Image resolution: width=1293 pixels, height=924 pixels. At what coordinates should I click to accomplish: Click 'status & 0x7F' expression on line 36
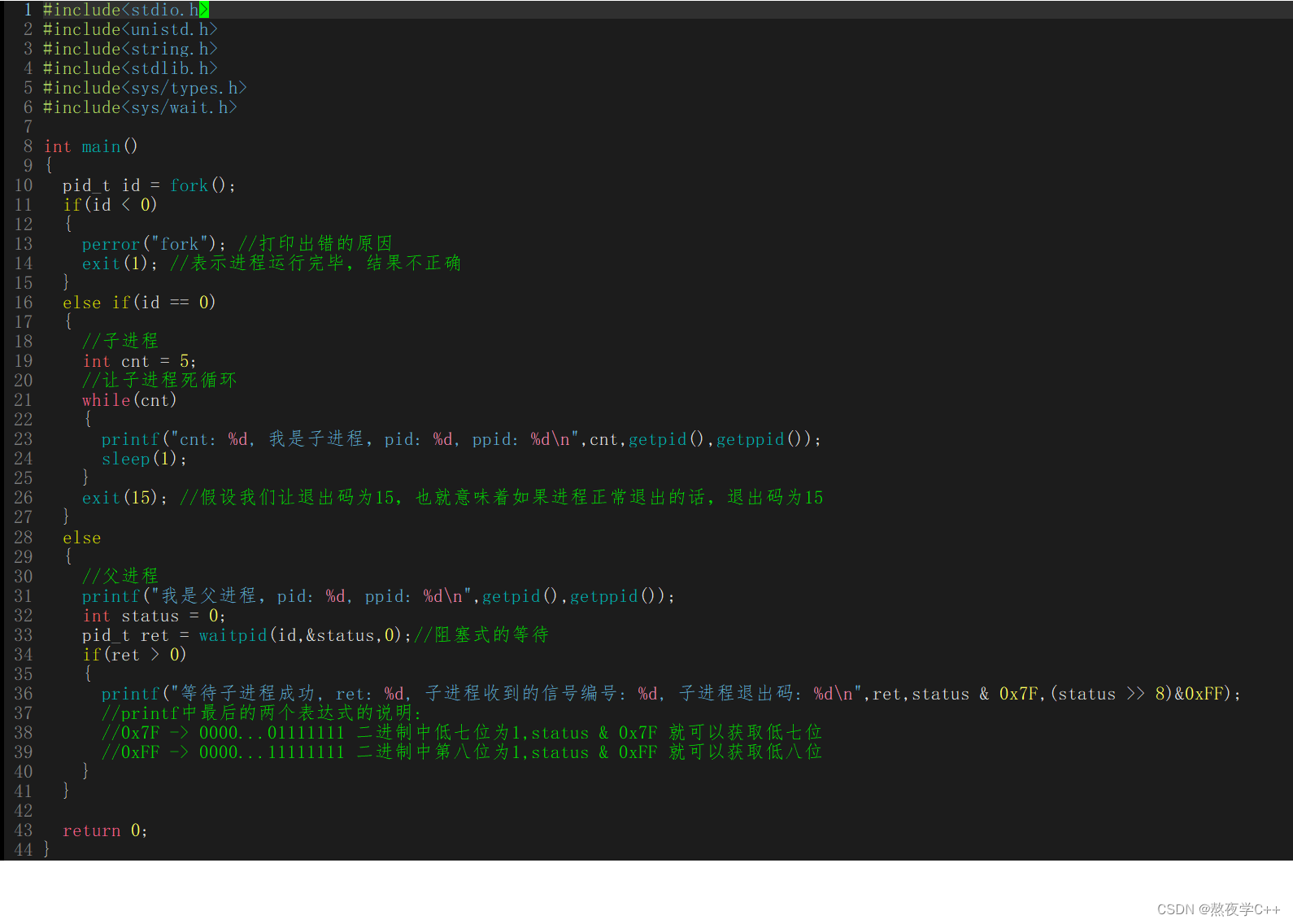coord(975,694)
